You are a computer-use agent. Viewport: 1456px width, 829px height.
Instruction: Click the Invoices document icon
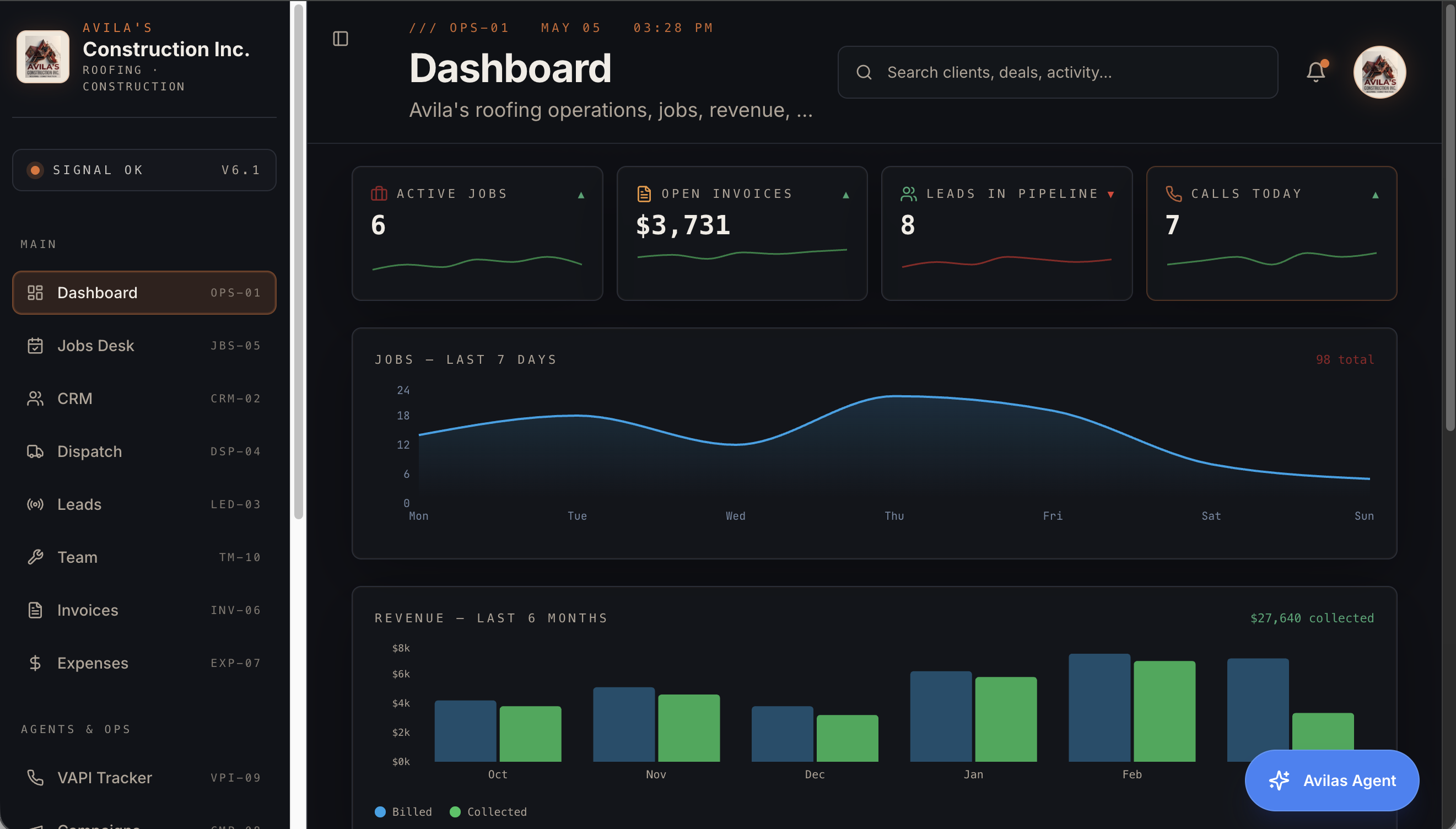(35, 610)
